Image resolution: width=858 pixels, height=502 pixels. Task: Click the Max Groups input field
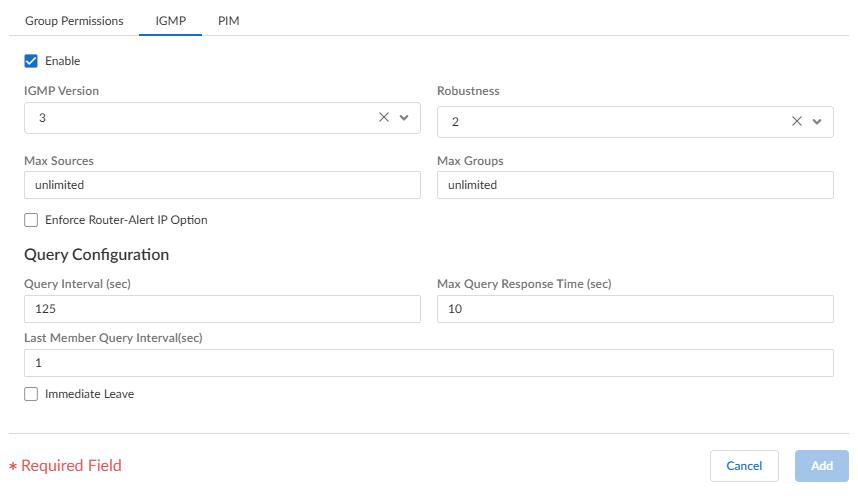coord(635,185)
